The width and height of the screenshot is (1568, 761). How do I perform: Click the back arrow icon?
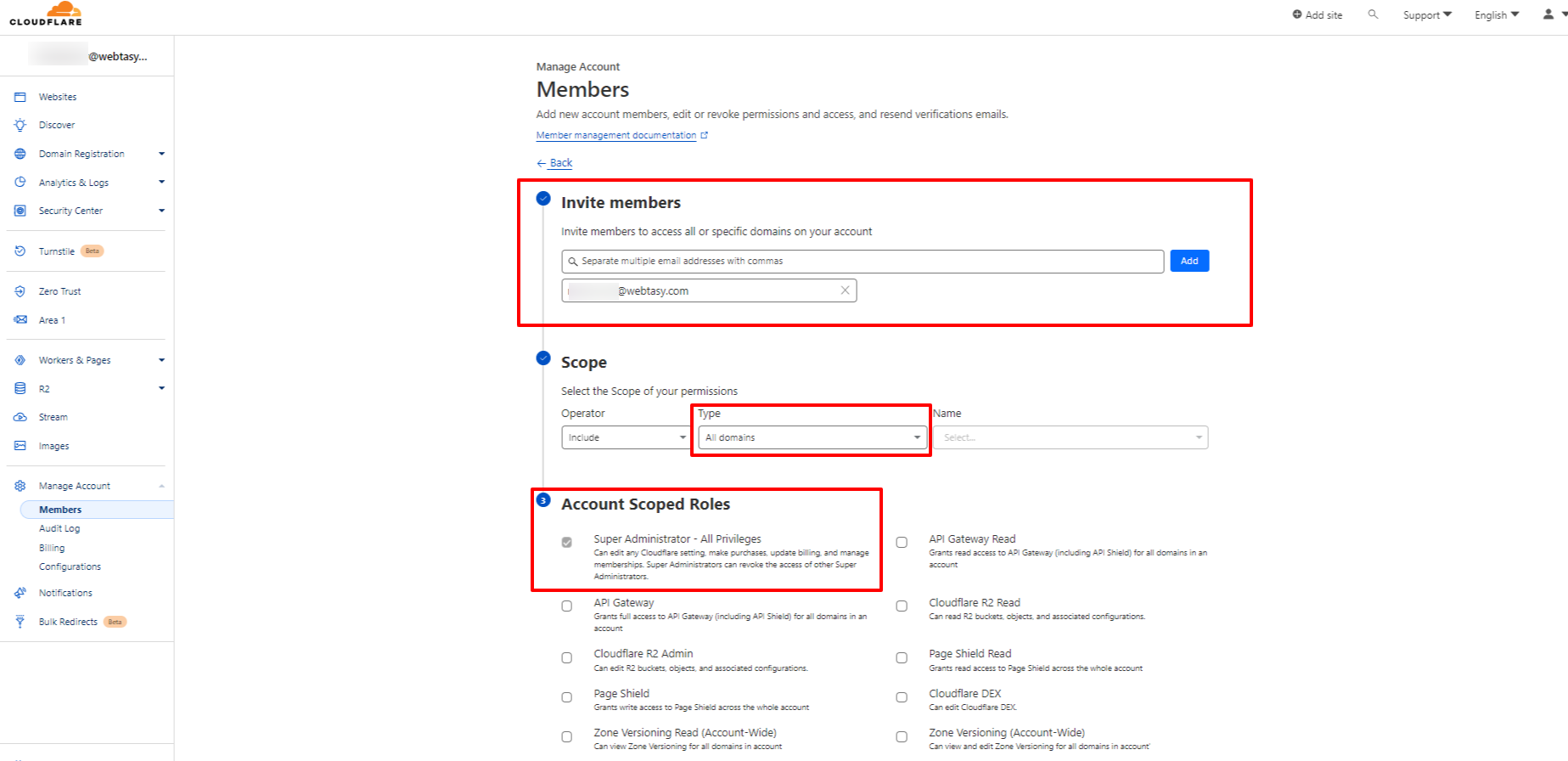coord(541,163)
